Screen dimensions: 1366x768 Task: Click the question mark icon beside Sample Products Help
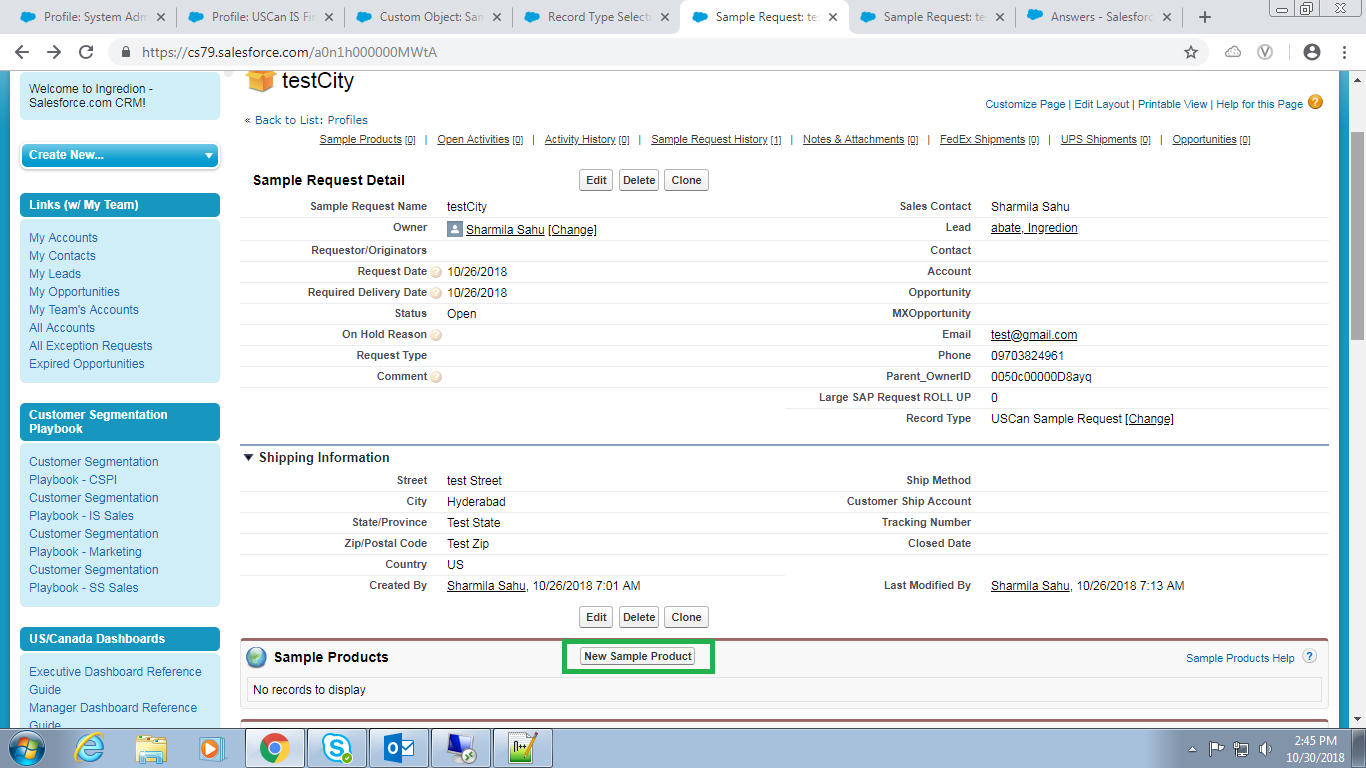(1309, 657)
